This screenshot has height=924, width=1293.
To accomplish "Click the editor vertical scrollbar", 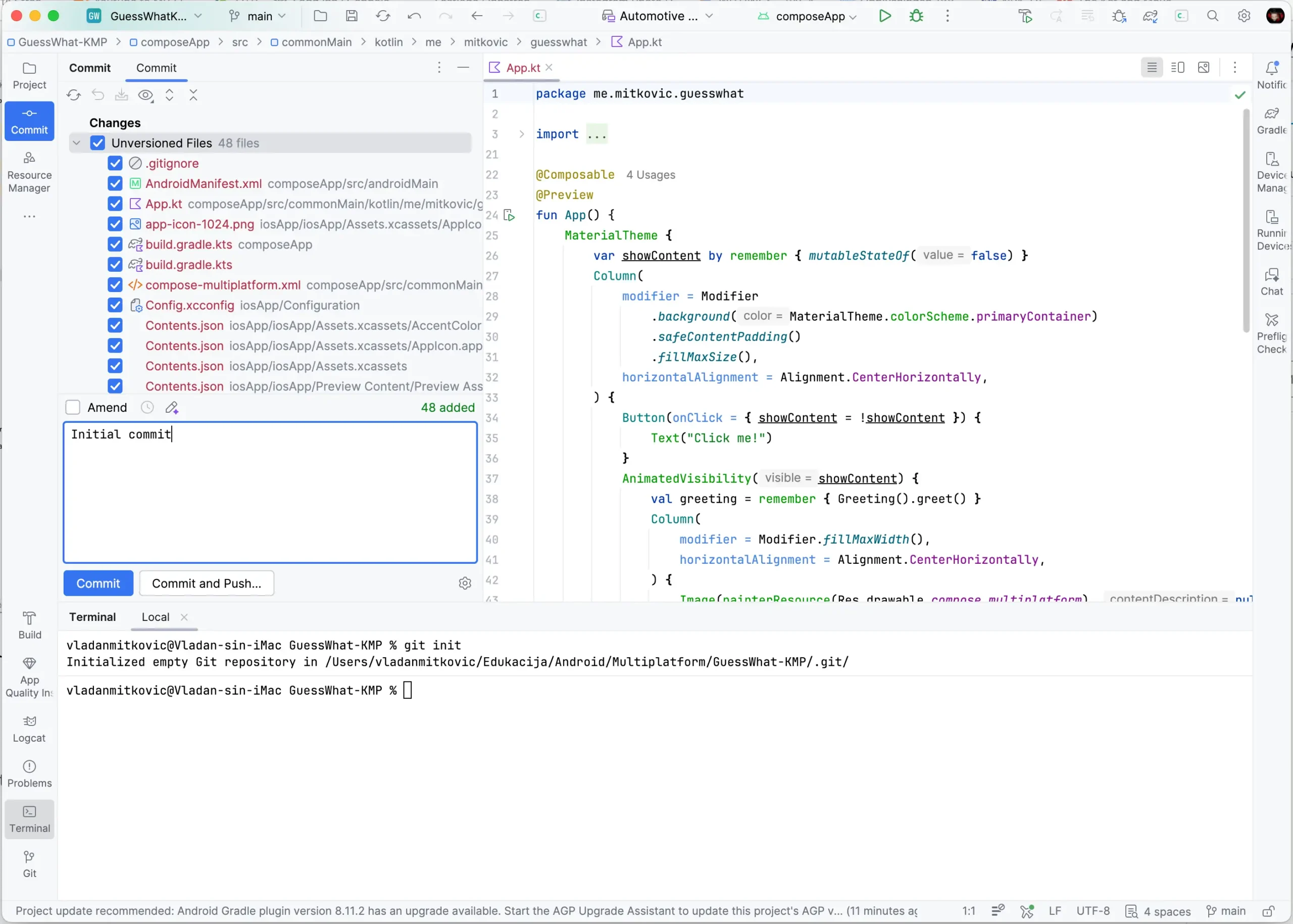I will (x=1246, y=222).
